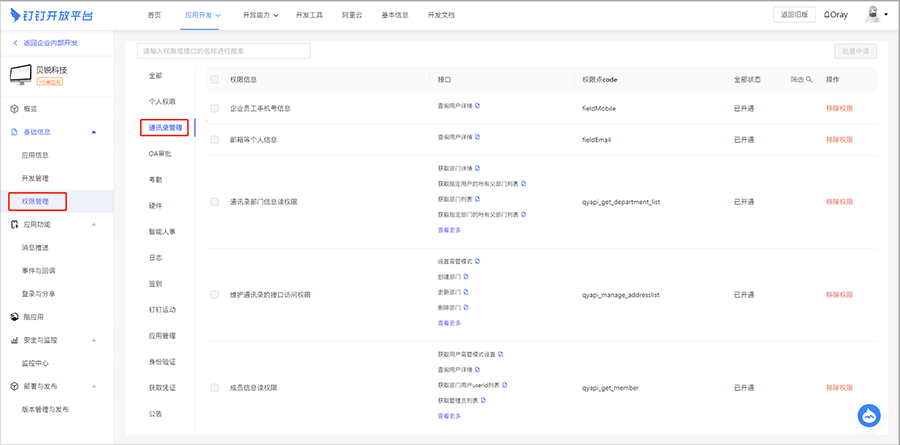Open the floating chat assistant icon
The width and height of the screenshot is (900, 445).
(868, 415)
